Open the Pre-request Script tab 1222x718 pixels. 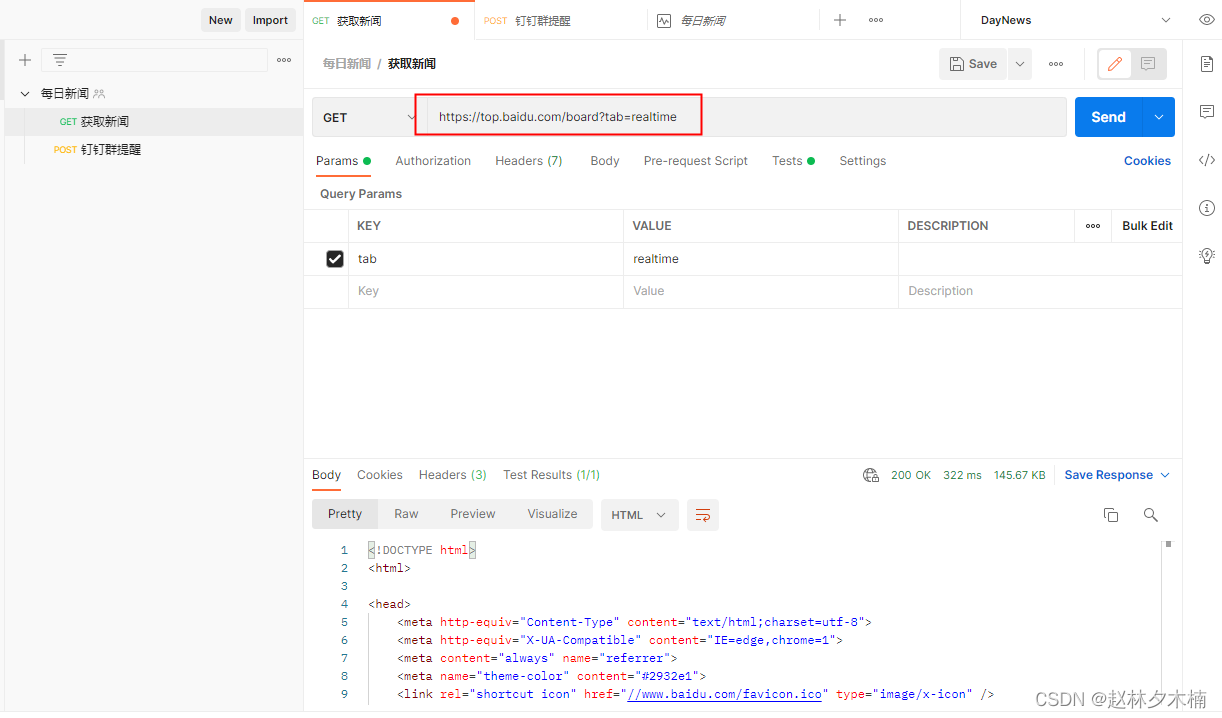696,161
